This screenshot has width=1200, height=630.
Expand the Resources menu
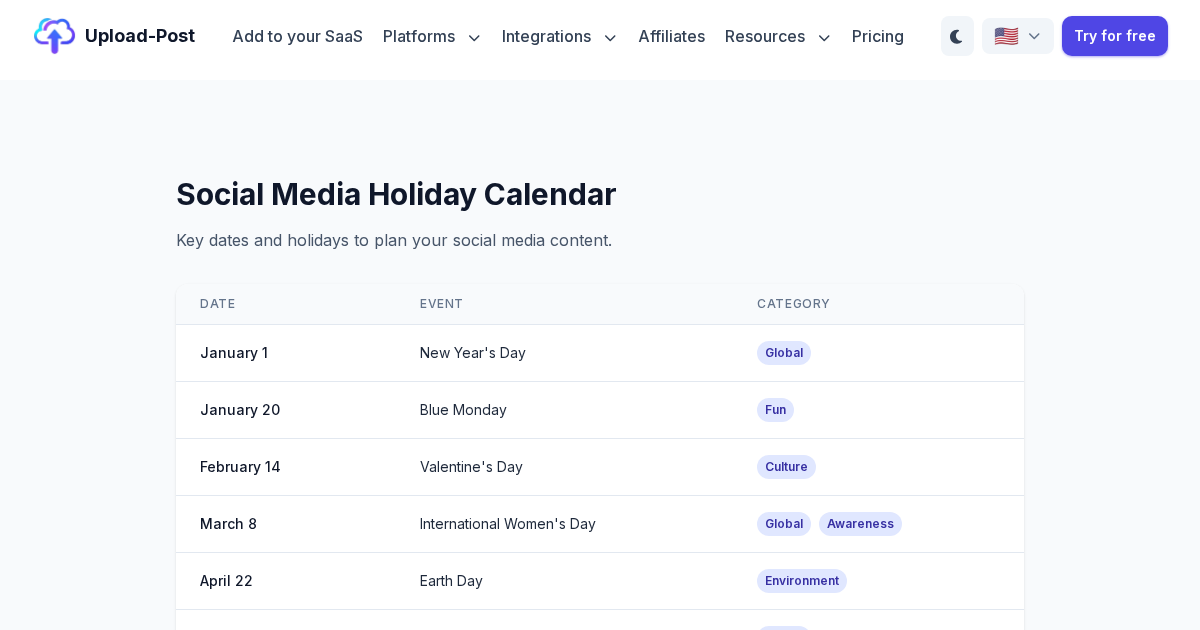tap(778, 36)
